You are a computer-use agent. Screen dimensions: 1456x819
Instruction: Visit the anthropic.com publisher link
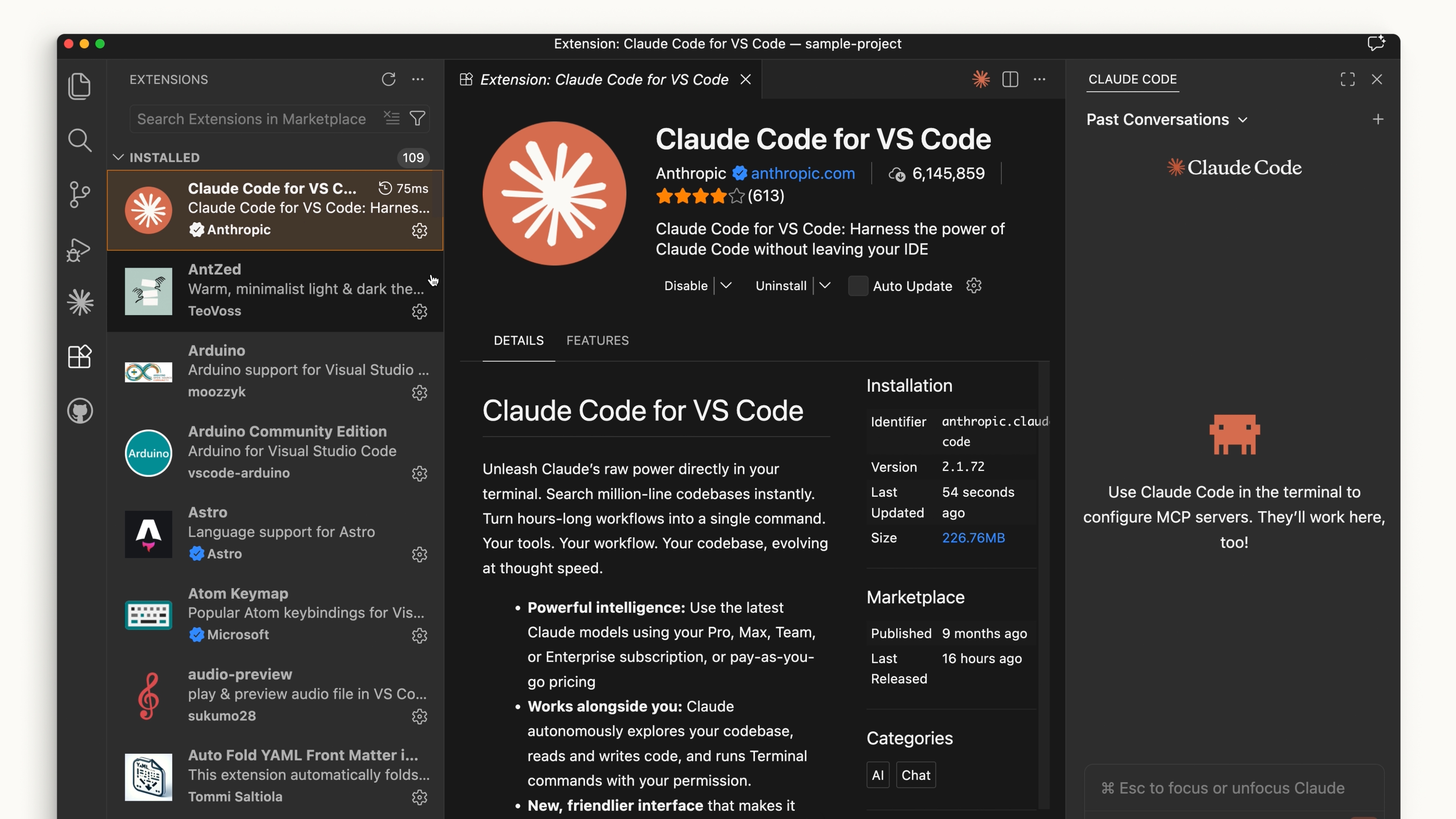click(803, 174)
